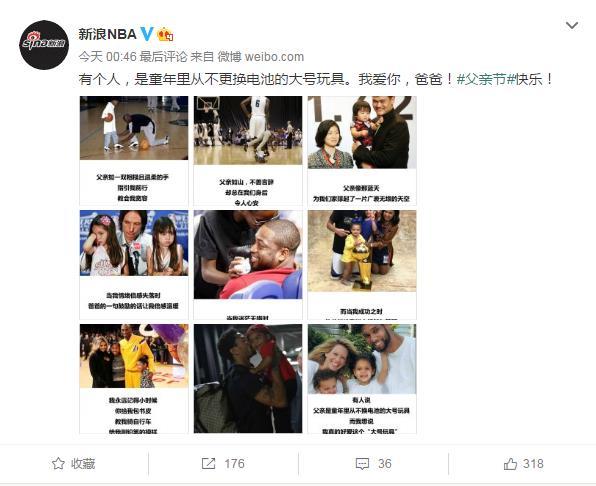This screenshot has width=596, height=486.
Task: Click the thumbs-up like icon
Action: (510, 464)
